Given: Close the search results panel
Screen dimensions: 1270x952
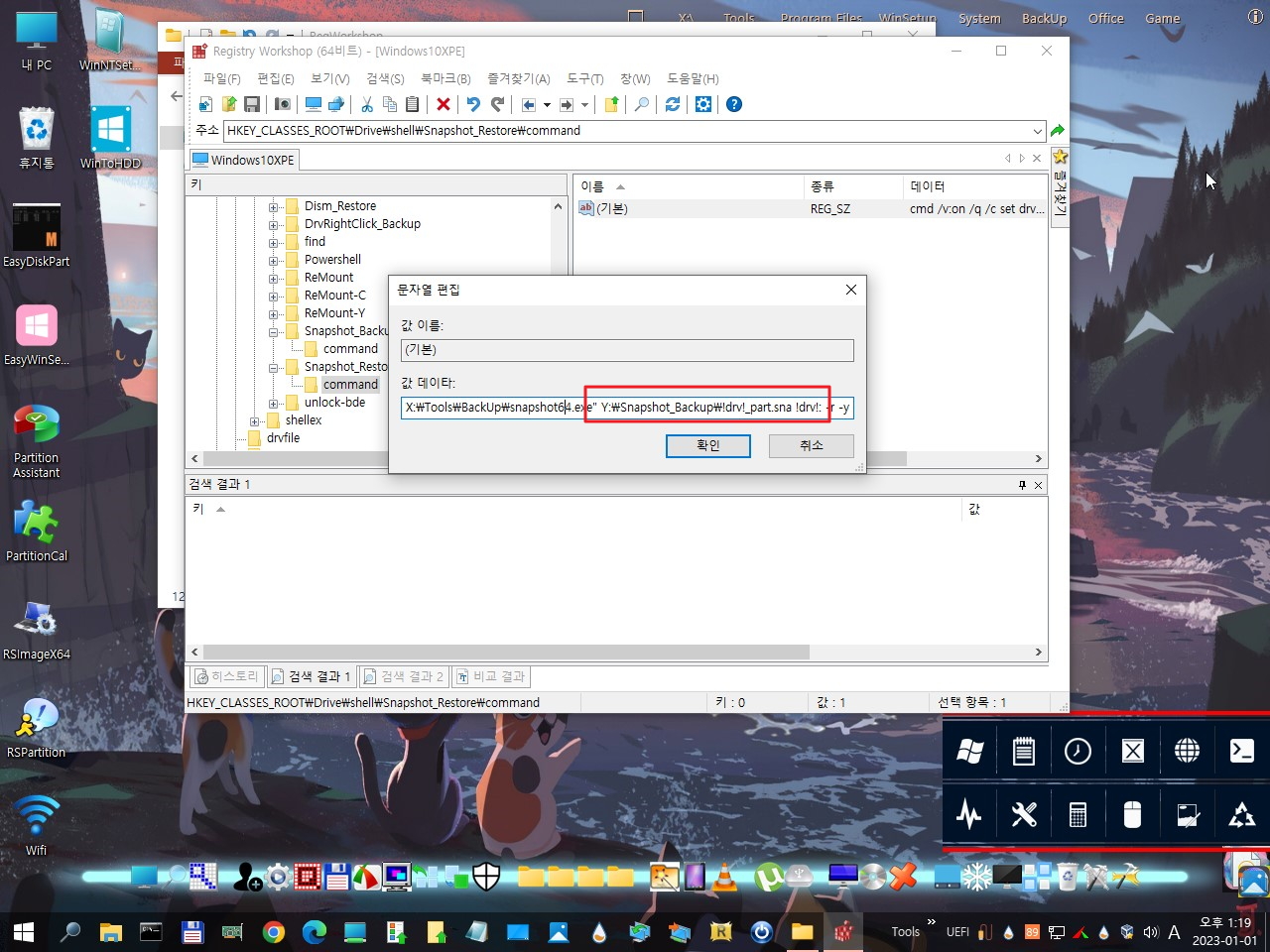Looking at the screenshot, I should [x=1038, y=485].
